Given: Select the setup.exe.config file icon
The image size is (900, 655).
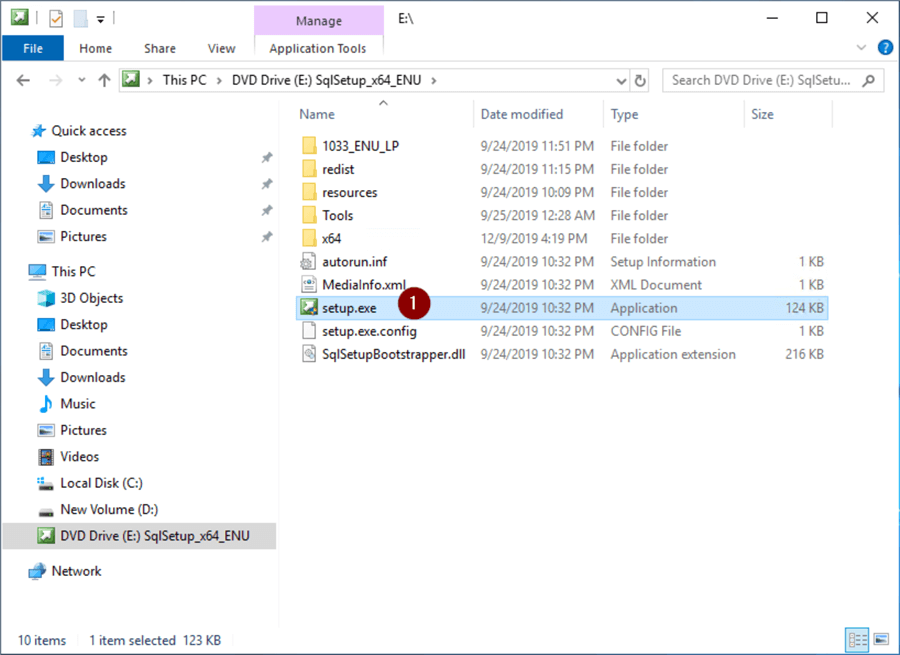Looking at the screenshot, I should (x=309, y=331).
